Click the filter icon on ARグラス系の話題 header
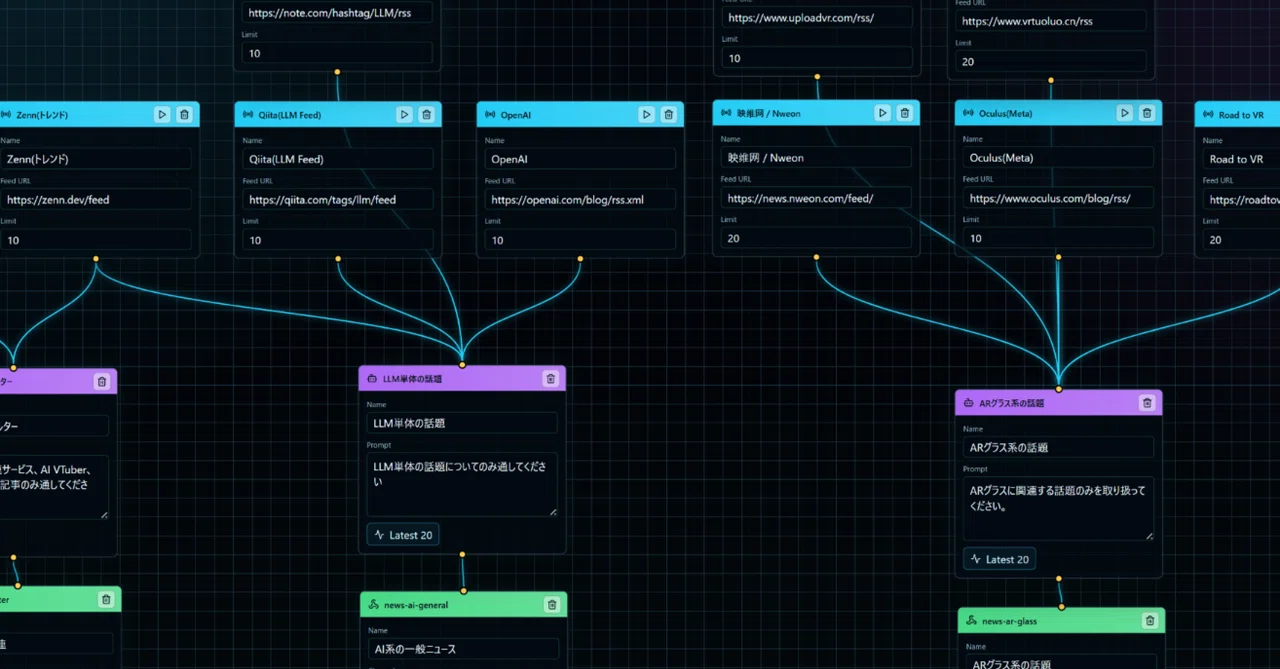Image resolution: width=1280 pixels, height=669 pixels. [968, 403]
